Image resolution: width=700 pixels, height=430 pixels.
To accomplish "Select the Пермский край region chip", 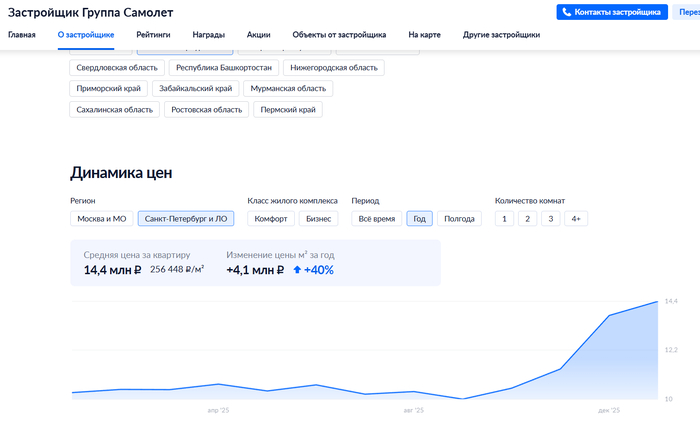I will click(x=287, y=110).
